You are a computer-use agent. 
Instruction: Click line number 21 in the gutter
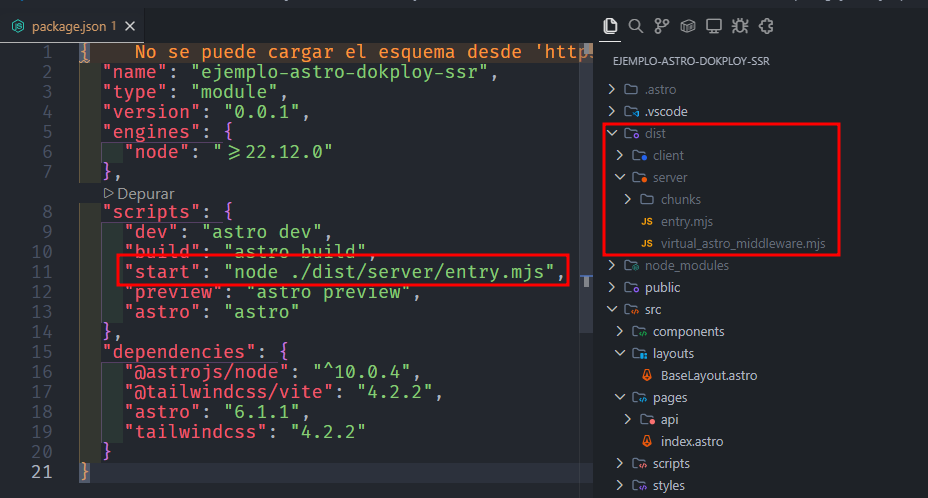[x=41, y=472]
